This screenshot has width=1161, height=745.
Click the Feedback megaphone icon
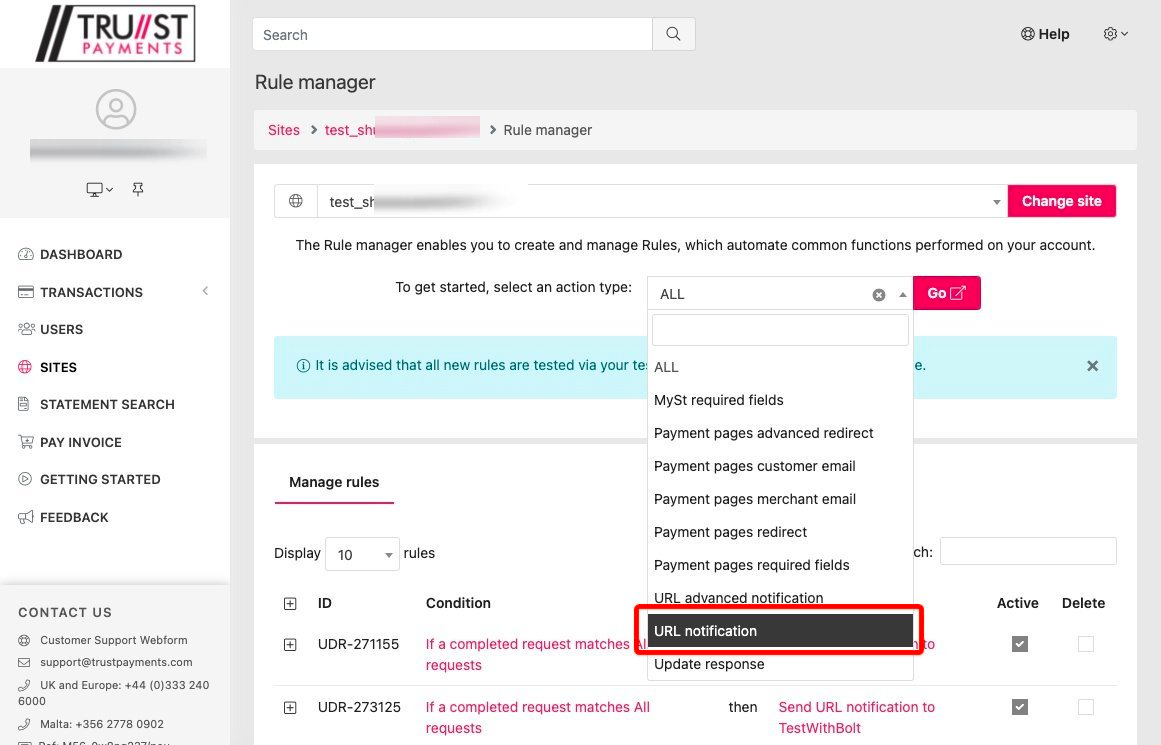click(x=26, y=517)
